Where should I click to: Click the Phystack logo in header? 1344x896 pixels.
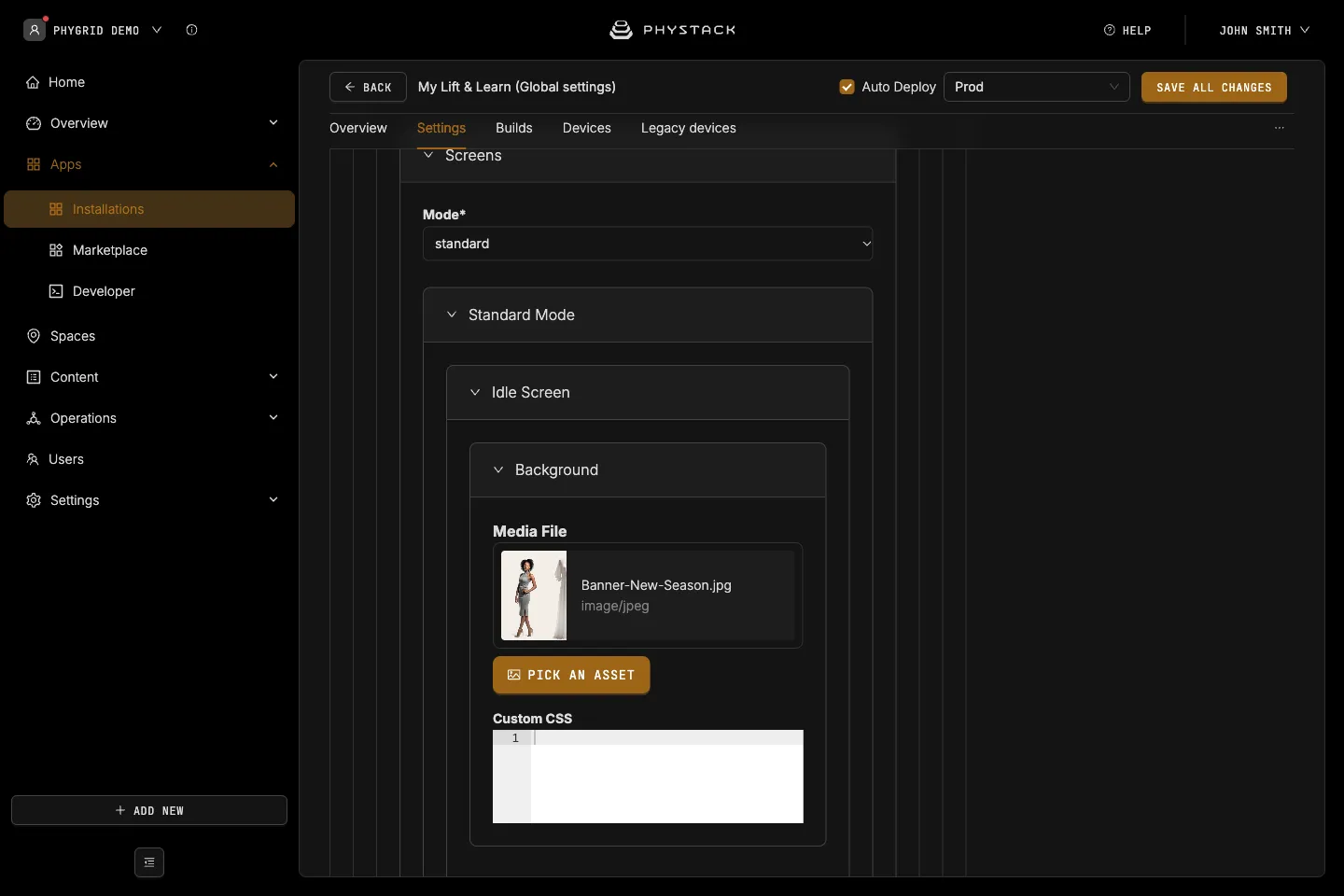[x=673, y=30]
